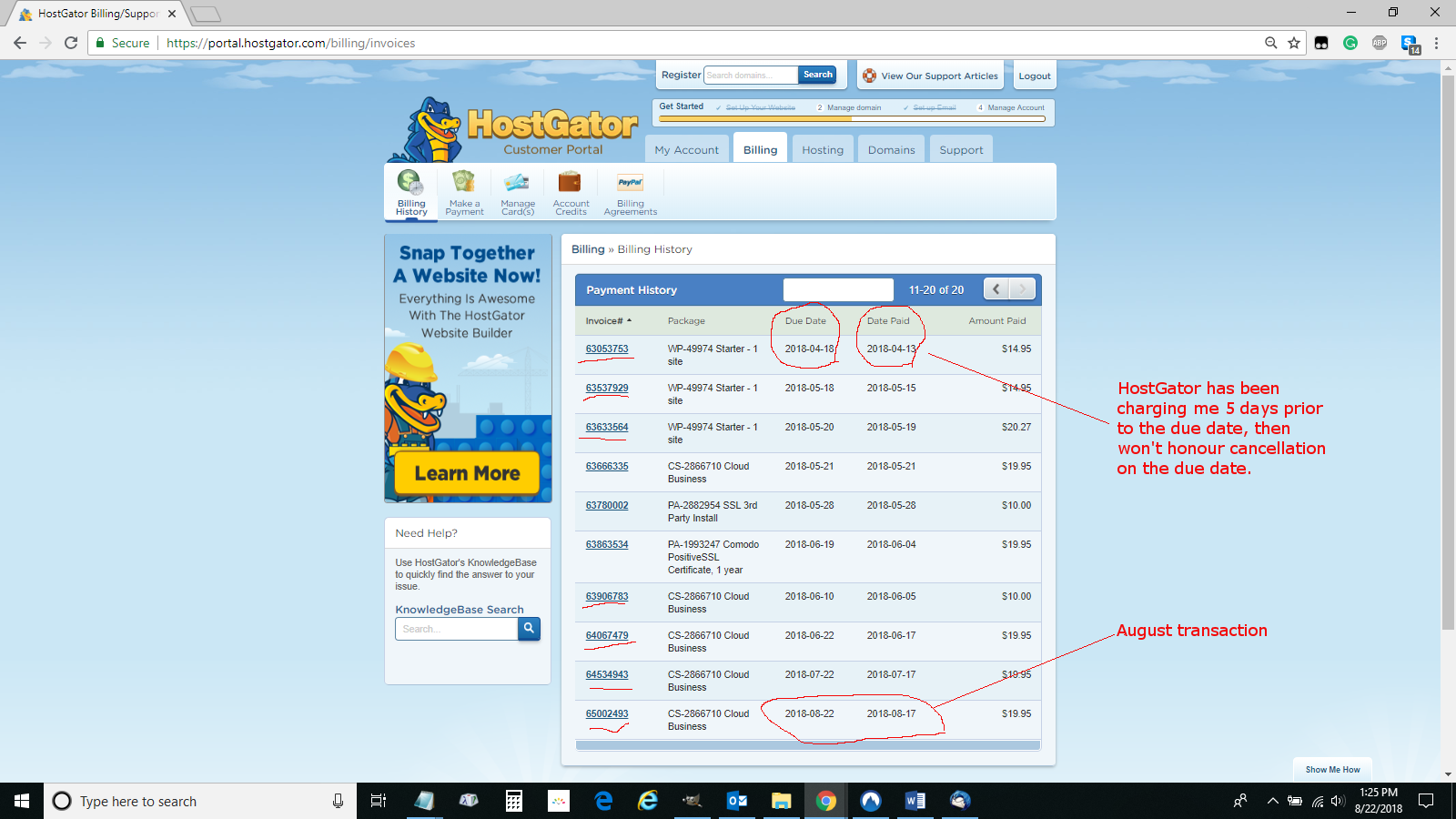Viewport: 1456px width, 819px height.
Task: Open invoice 63863534
Action: point(607,544)
